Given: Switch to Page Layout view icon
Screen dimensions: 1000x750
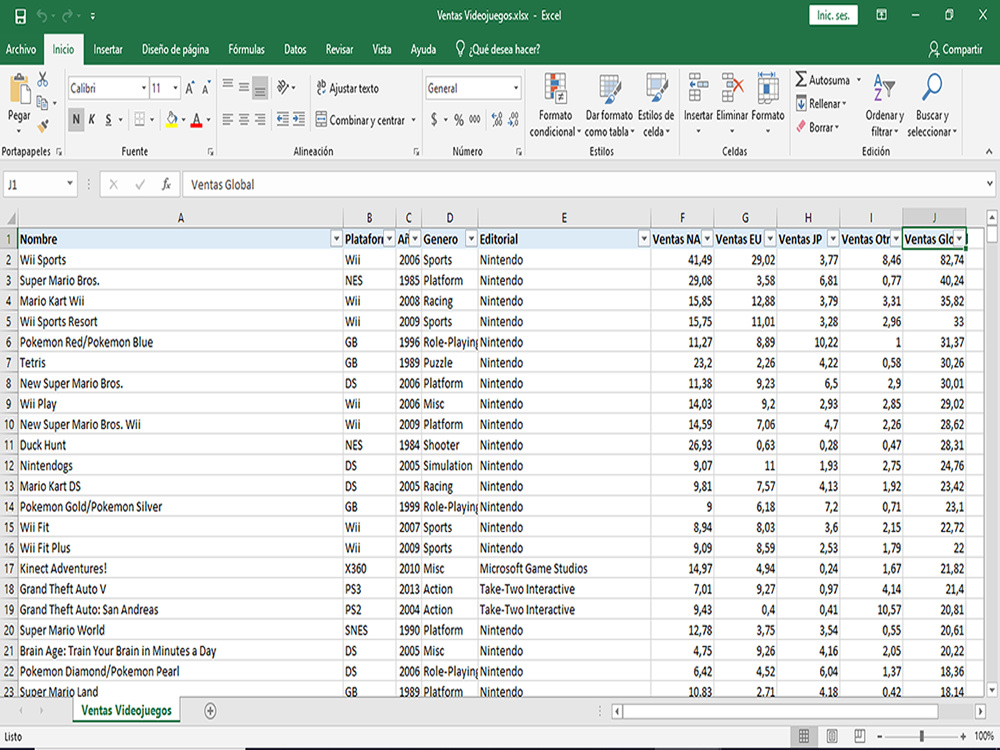Looking at the screenshot, I should tap(832, 736).
